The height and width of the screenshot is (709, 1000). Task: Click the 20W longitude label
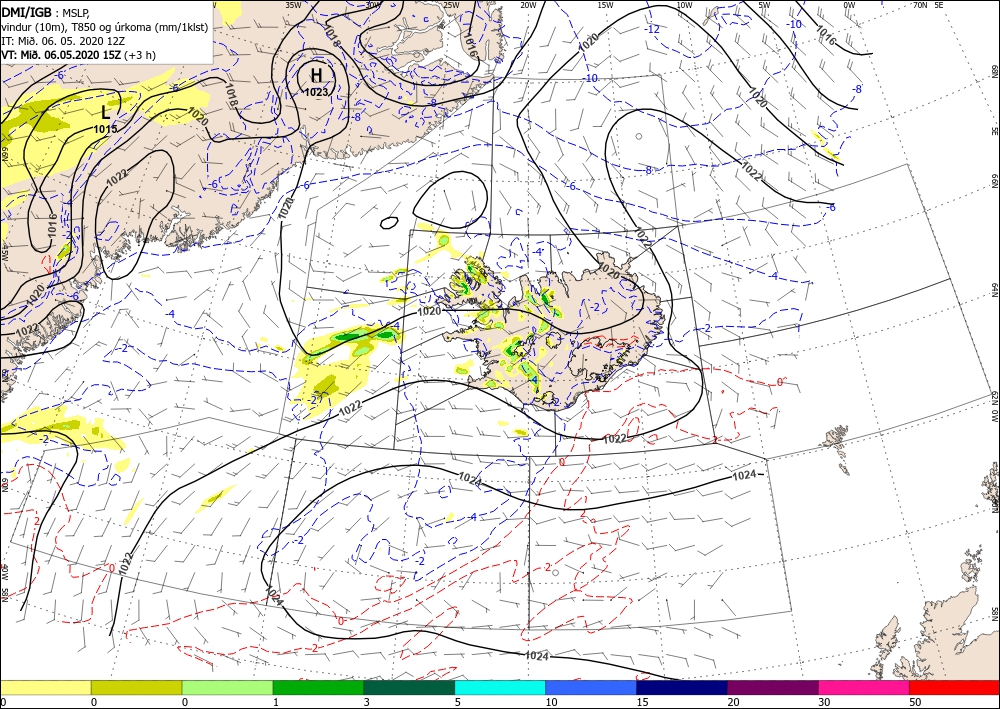(x=528, y=5)
